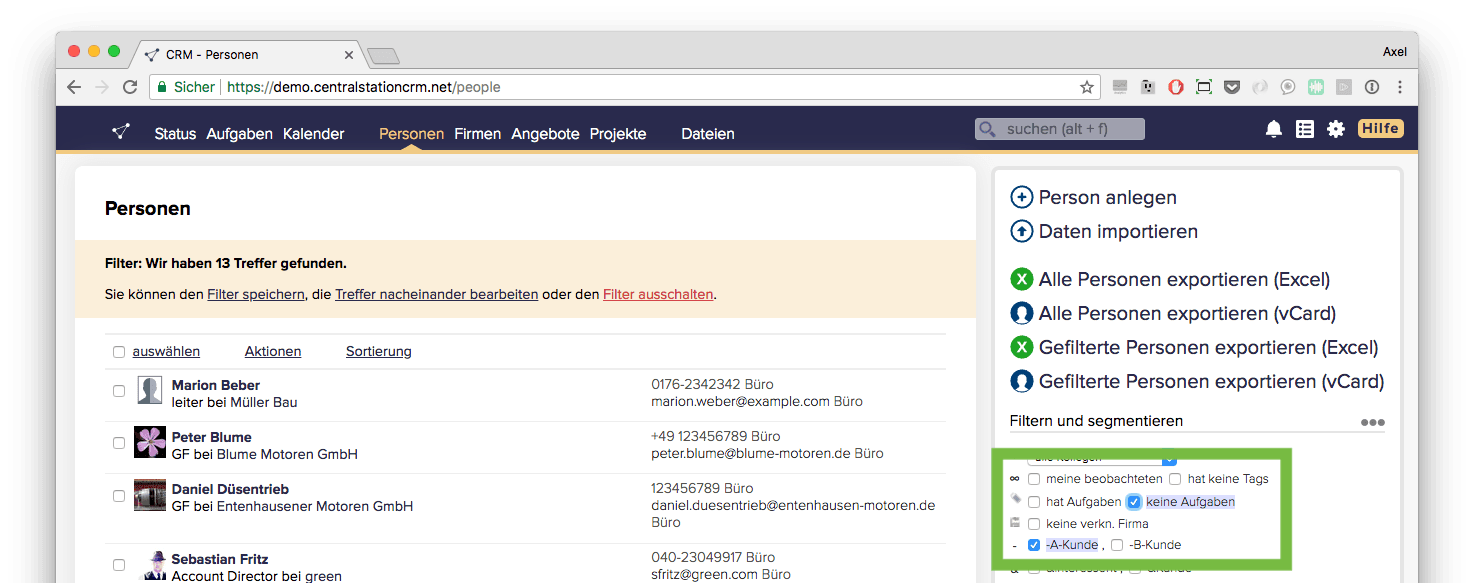The image size is (1474, 583).
Task: Tick the checkbox next to Peter Blume
Action: pyautogui.click(x=119, y=443)
